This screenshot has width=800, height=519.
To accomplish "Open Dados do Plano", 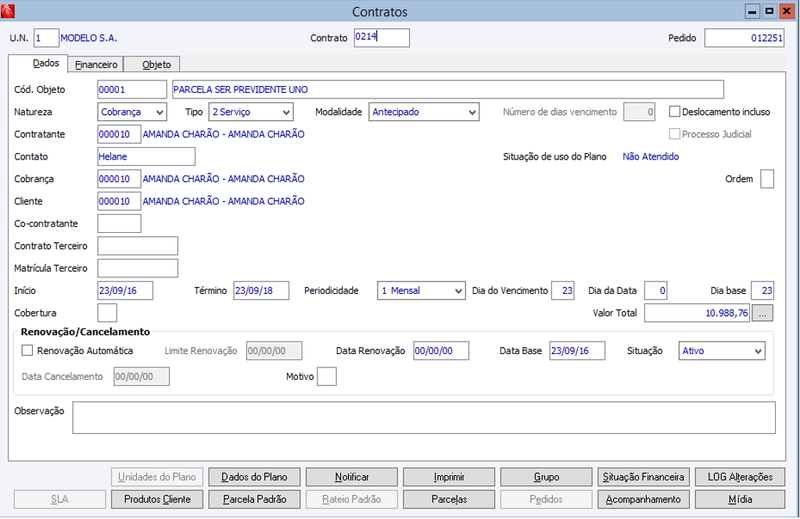I will pyautogui.click(x=254, y=477).
